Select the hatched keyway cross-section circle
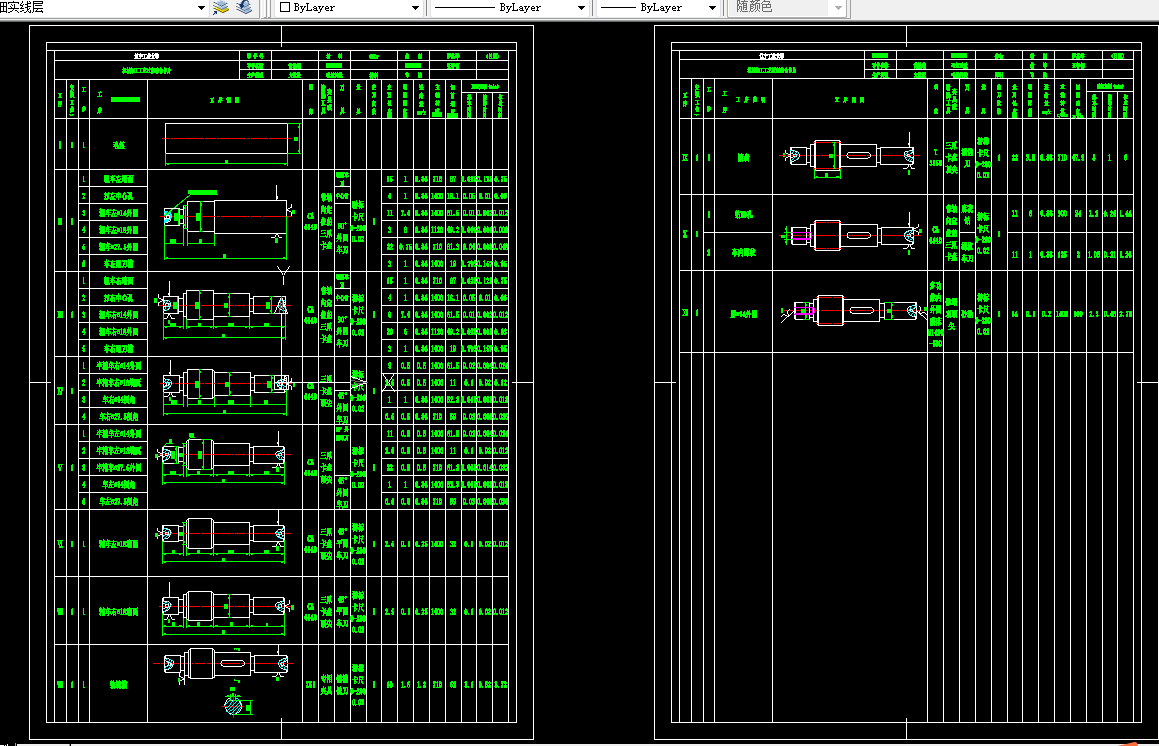Viewport: 1159px width, 746px height. 234,705
